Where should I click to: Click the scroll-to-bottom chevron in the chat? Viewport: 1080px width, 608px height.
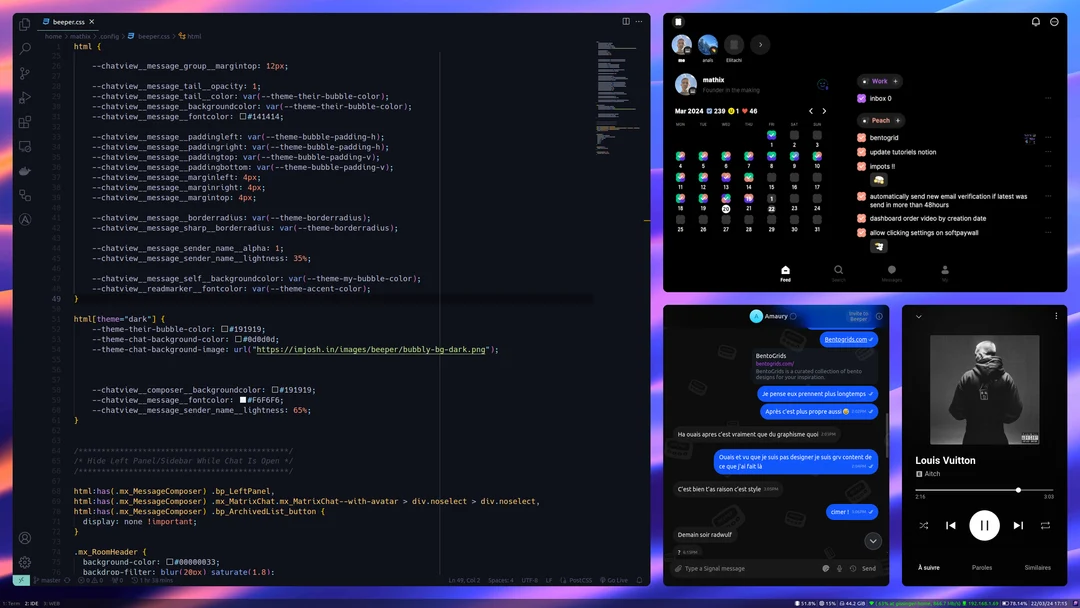tap(872, 541)
